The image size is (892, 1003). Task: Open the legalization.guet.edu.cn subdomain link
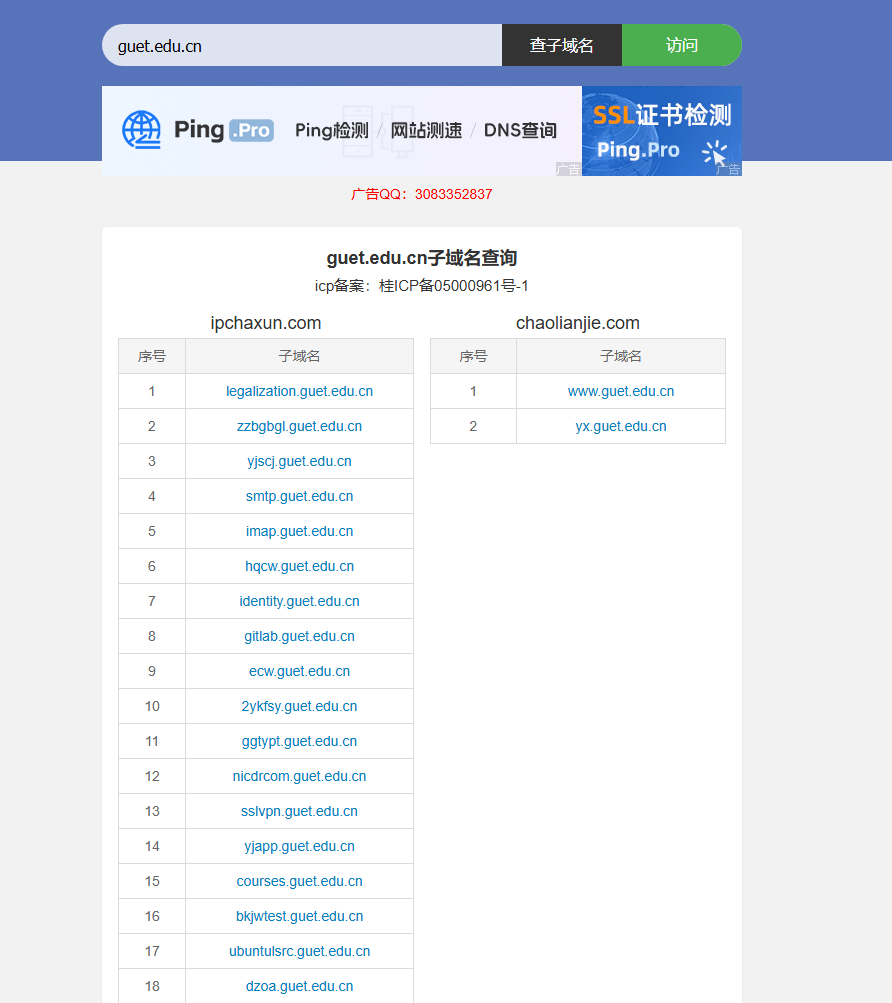pos(299,391)
